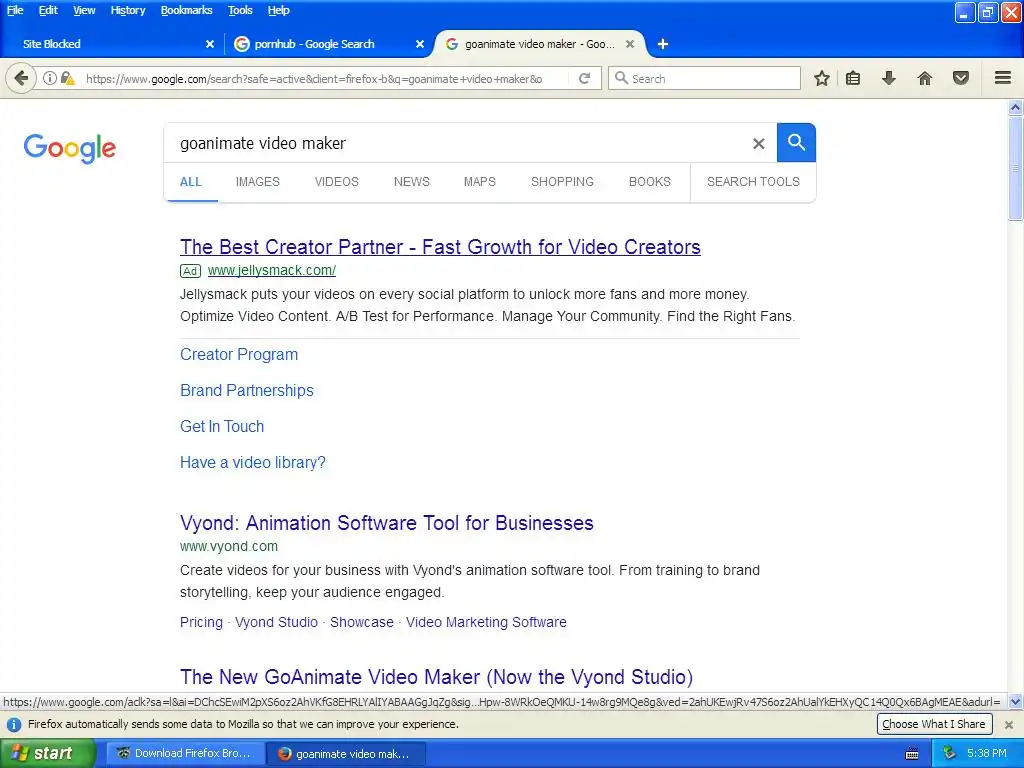Screen dimensions: 1024x768
Task: Click the info icon in notification bar
Action: click(14, 724)
